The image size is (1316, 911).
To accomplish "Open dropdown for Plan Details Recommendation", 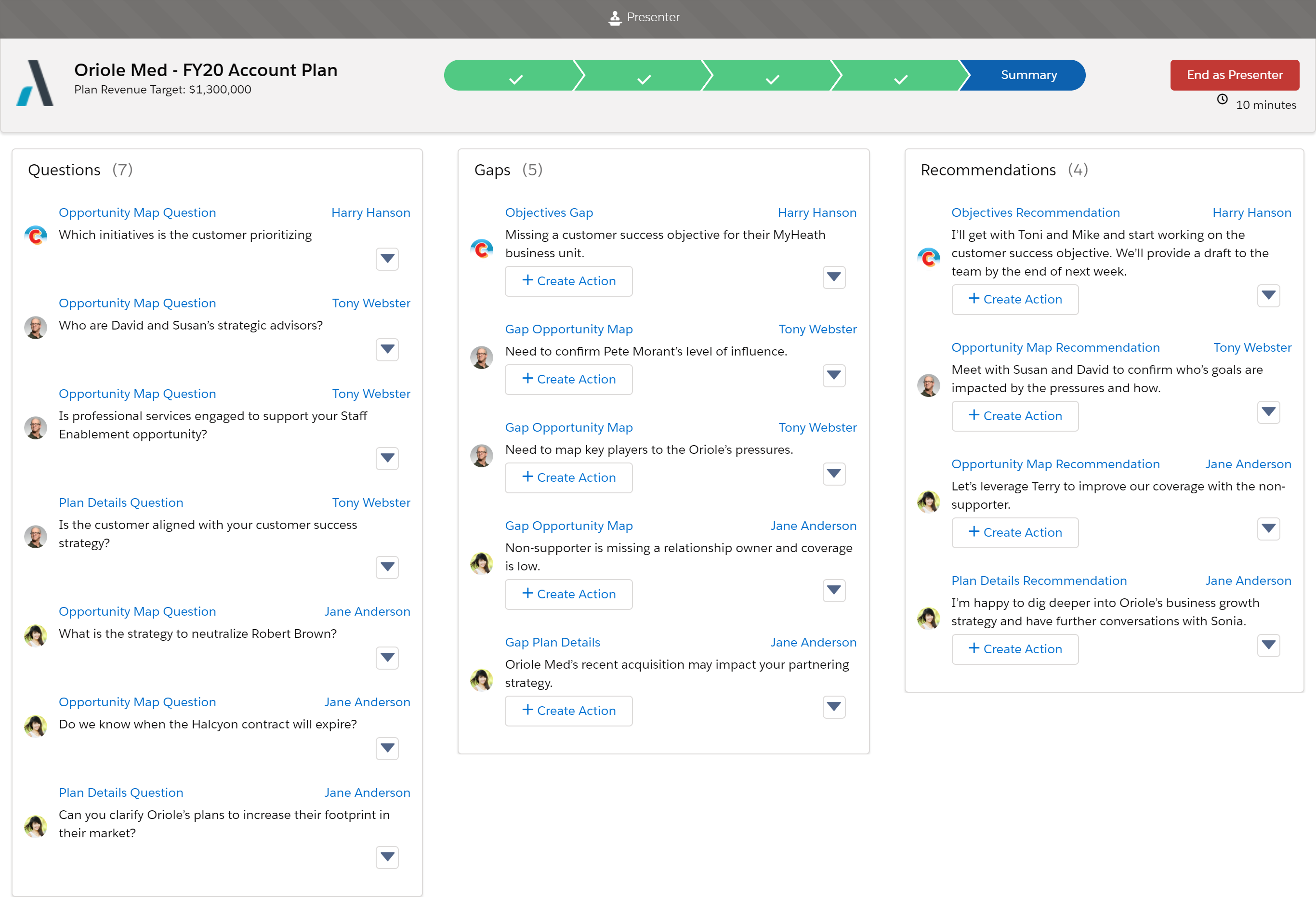I will (x=1269, y=646).
